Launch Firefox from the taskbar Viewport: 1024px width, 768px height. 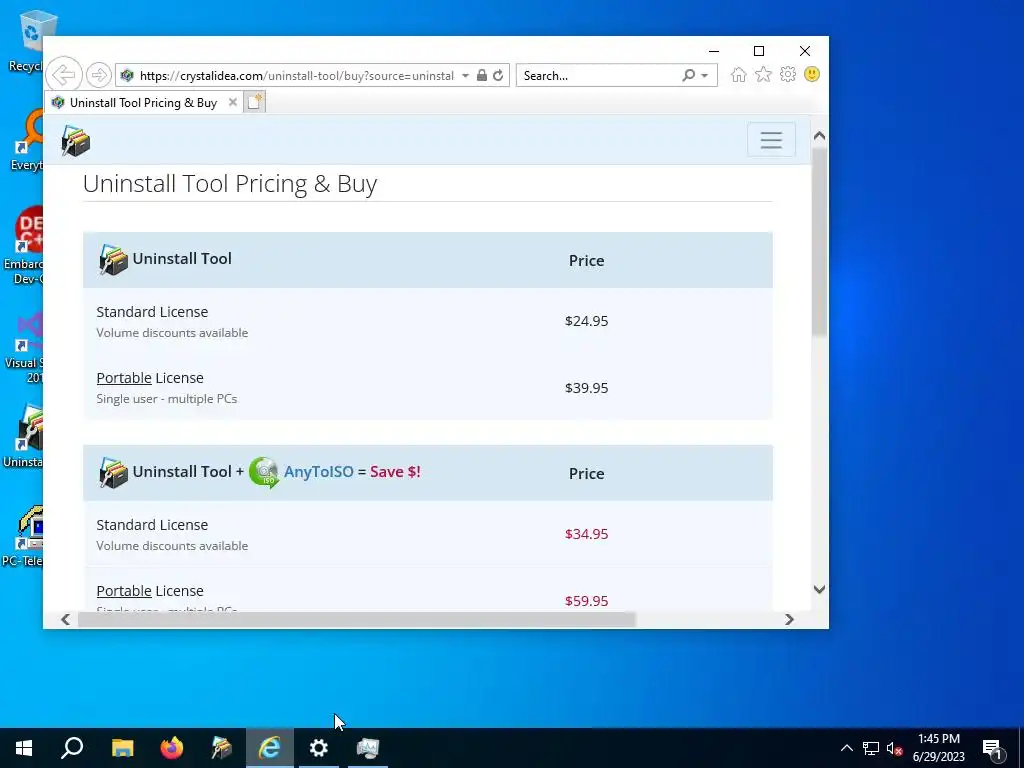click(x=172, y=748)
